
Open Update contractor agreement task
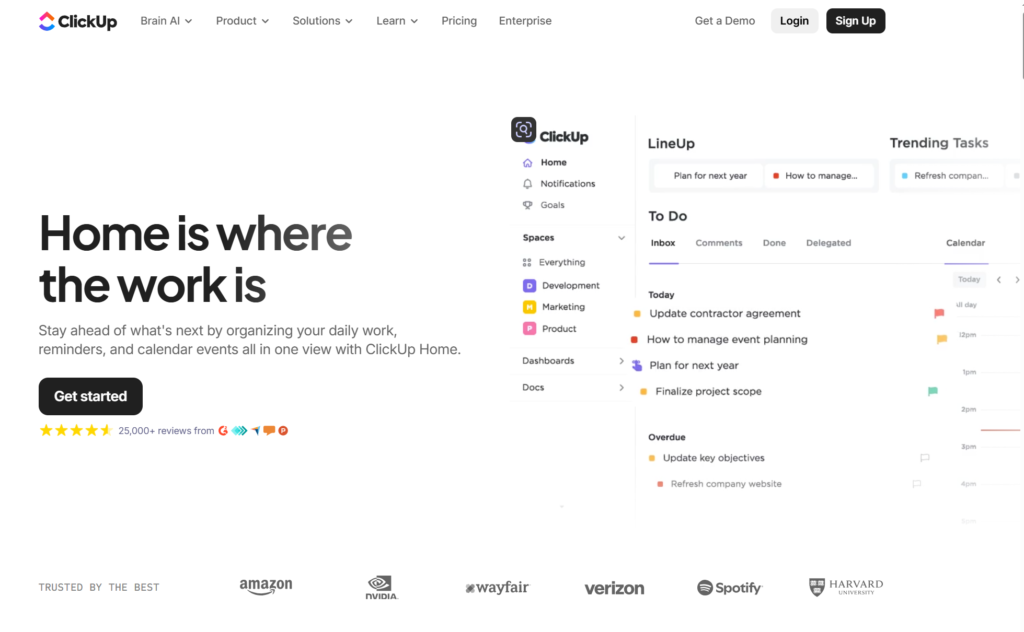pyautogui.click(x=725, y=313)
